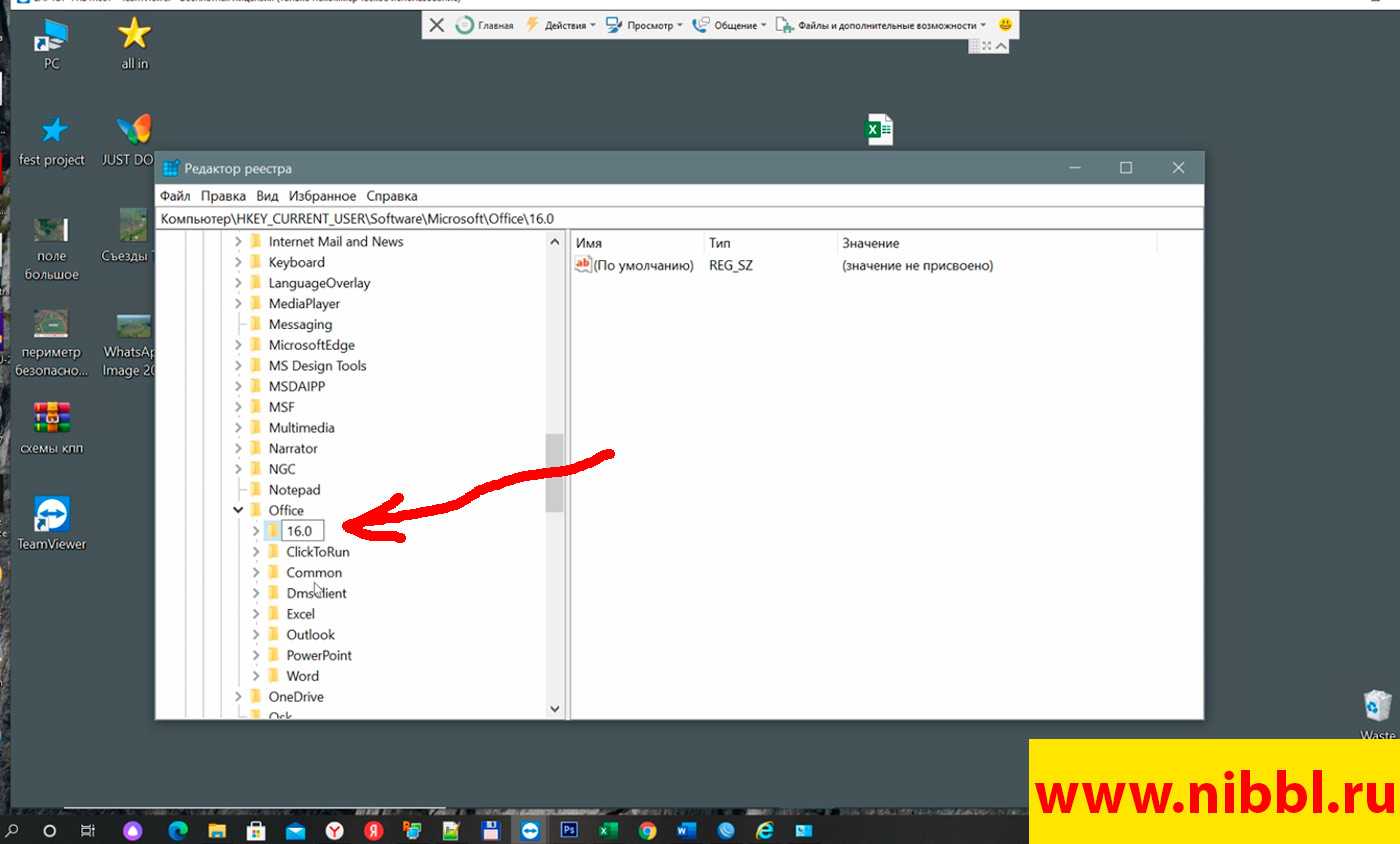Select the Excel registry key
This screenshot has width=1400, height=844.
click(300, 614)
